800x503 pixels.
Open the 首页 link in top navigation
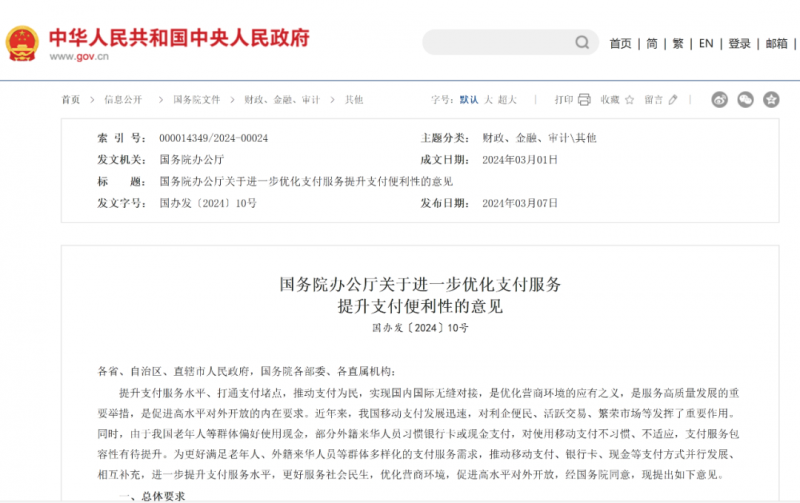(620, 44)
